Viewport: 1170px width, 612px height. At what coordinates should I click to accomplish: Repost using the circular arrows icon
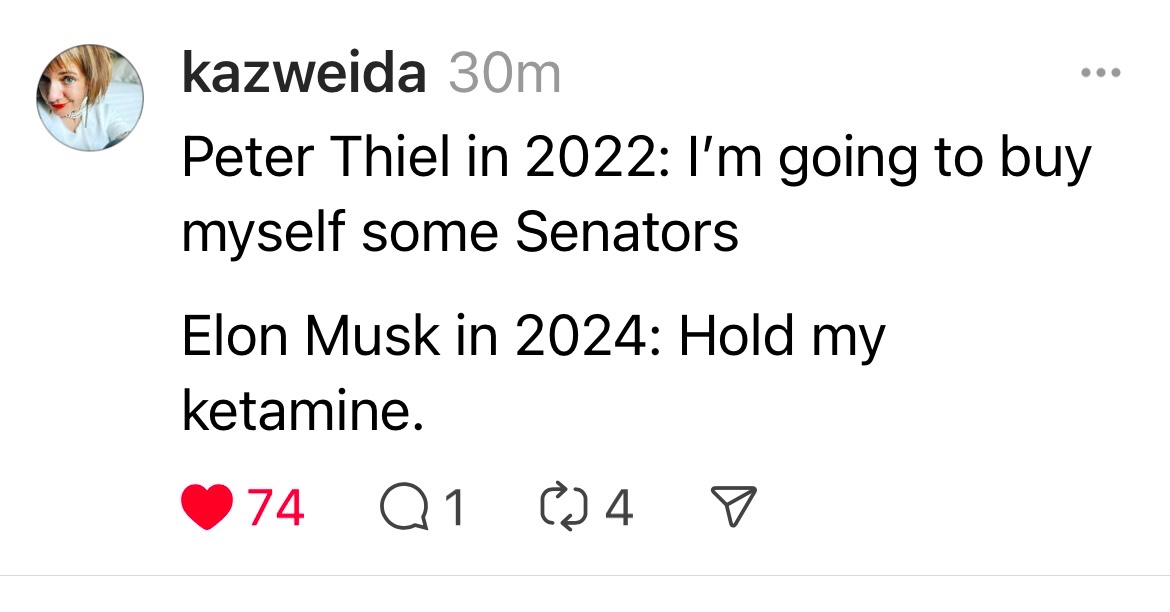coord(560,507)
